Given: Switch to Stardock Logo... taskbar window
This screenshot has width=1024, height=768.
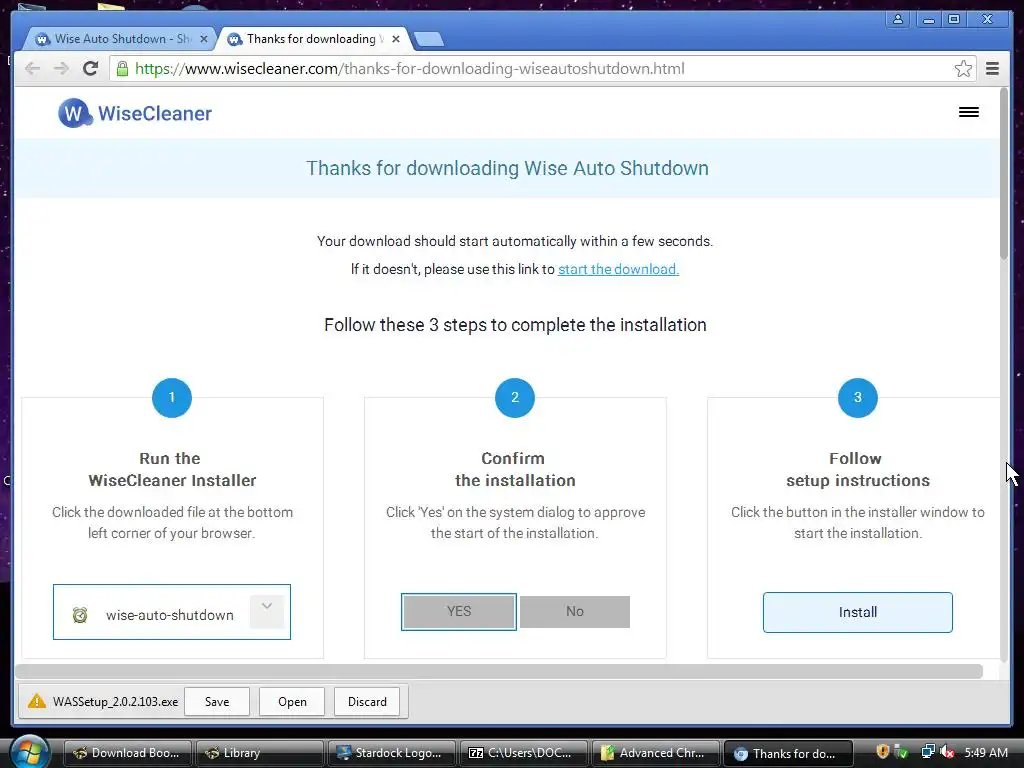Looking at the screenshot, I should 392,753.
